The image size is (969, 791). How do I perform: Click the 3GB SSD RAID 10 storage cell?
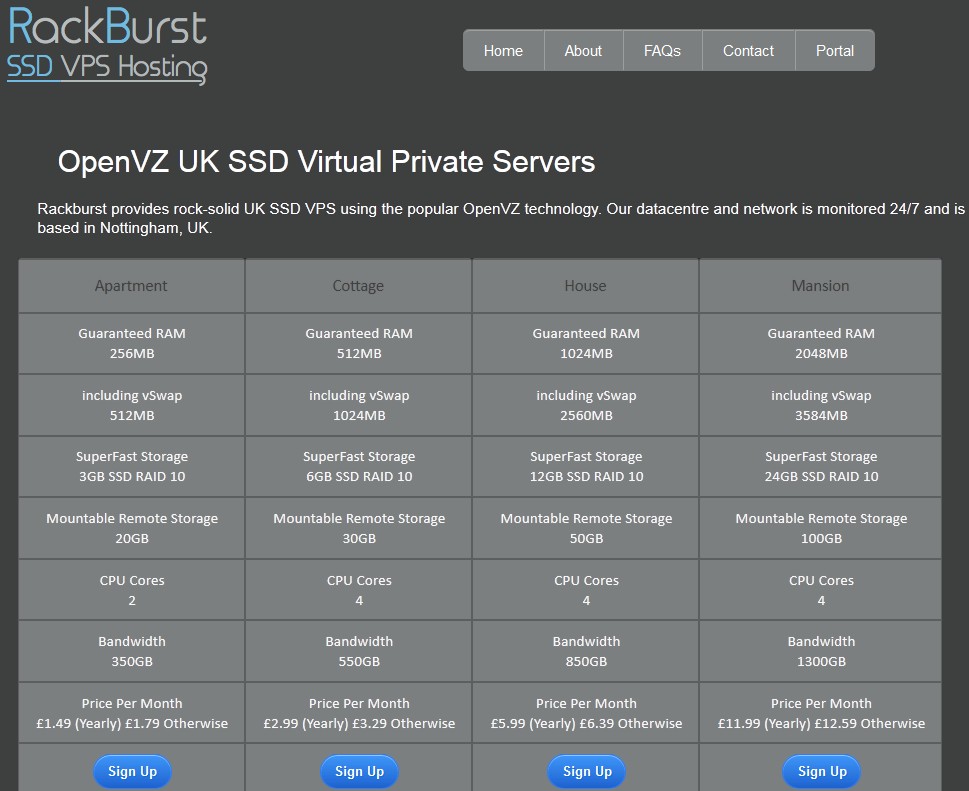132,467
